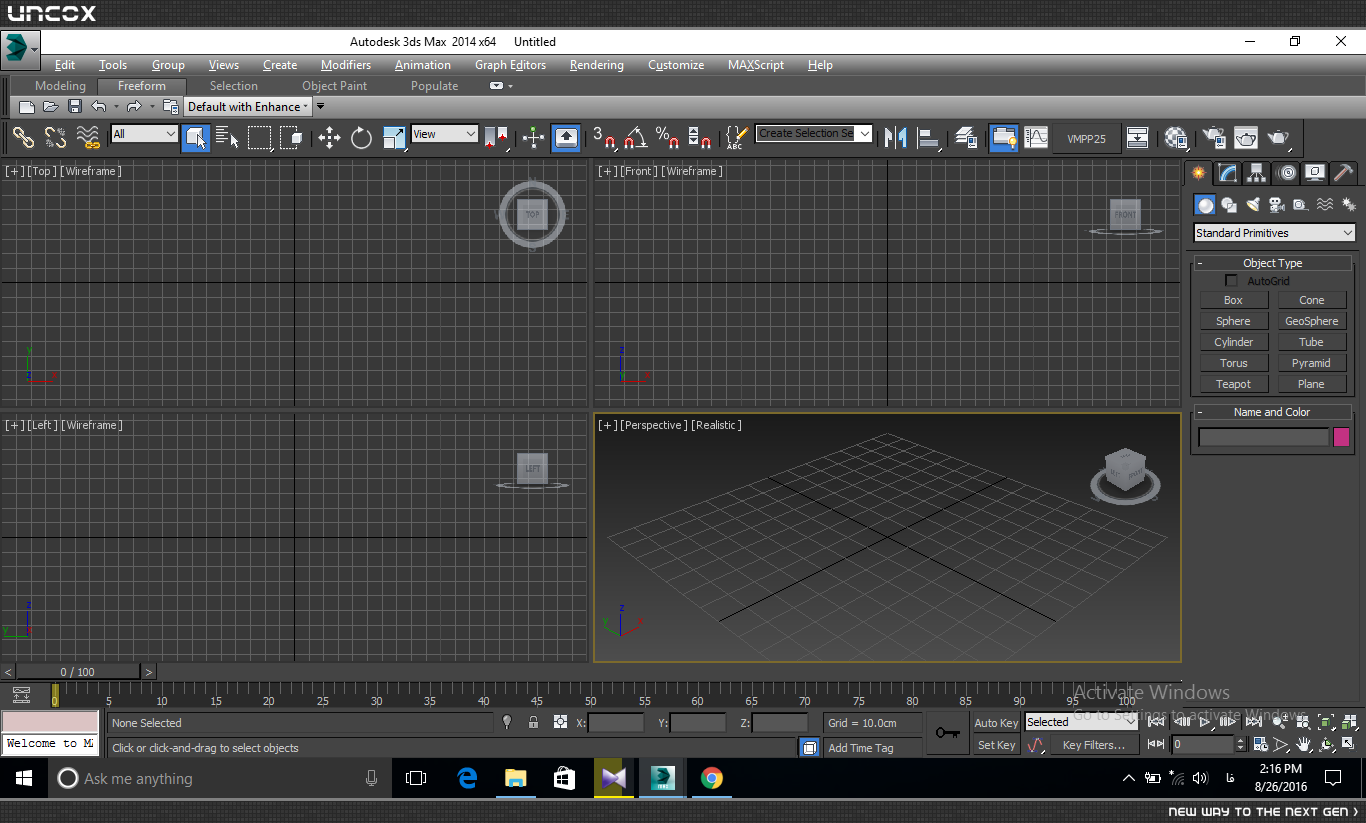This screenshot has height=823, width=1366.
Task: Enable the AutoGrid checkbox
Action: [1231, 281]
